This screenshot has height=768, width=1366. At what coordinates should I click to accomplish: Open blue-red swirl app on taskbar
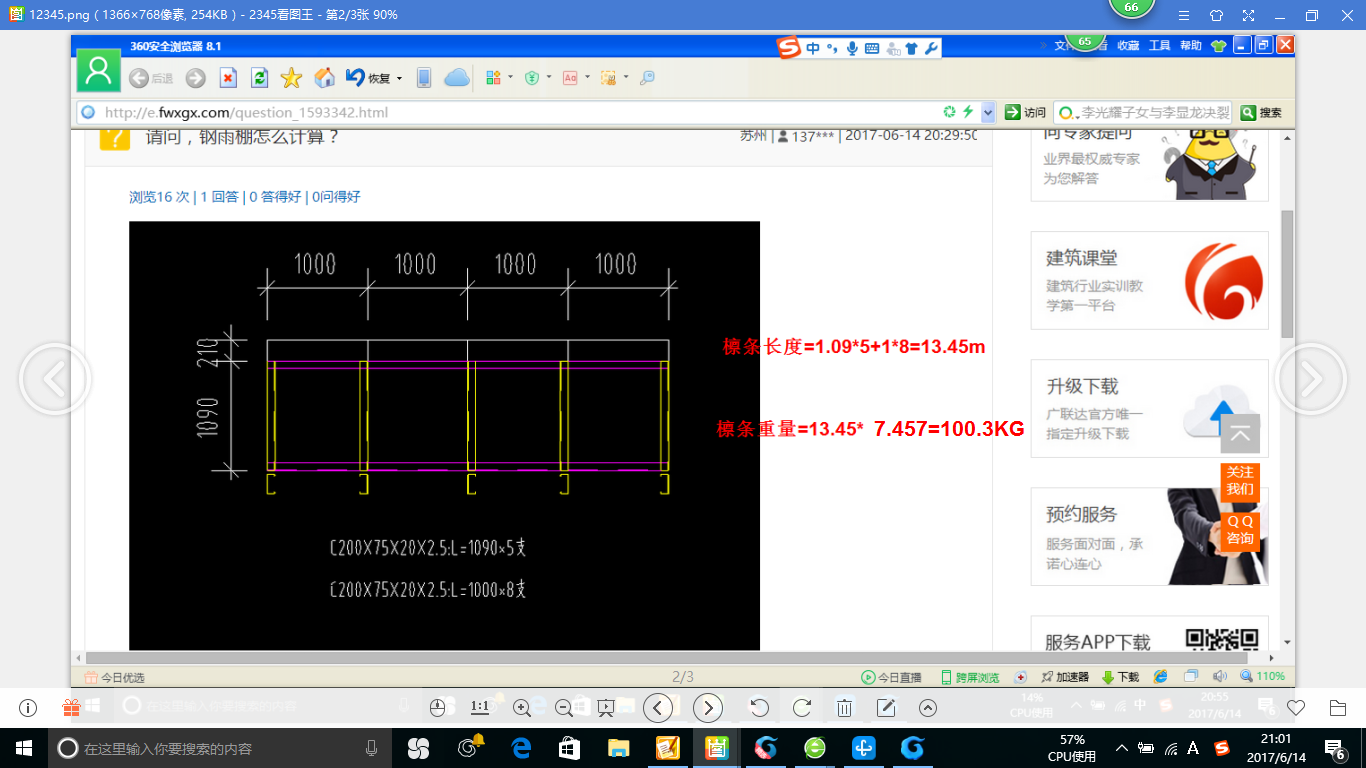(x=765, y=748)
